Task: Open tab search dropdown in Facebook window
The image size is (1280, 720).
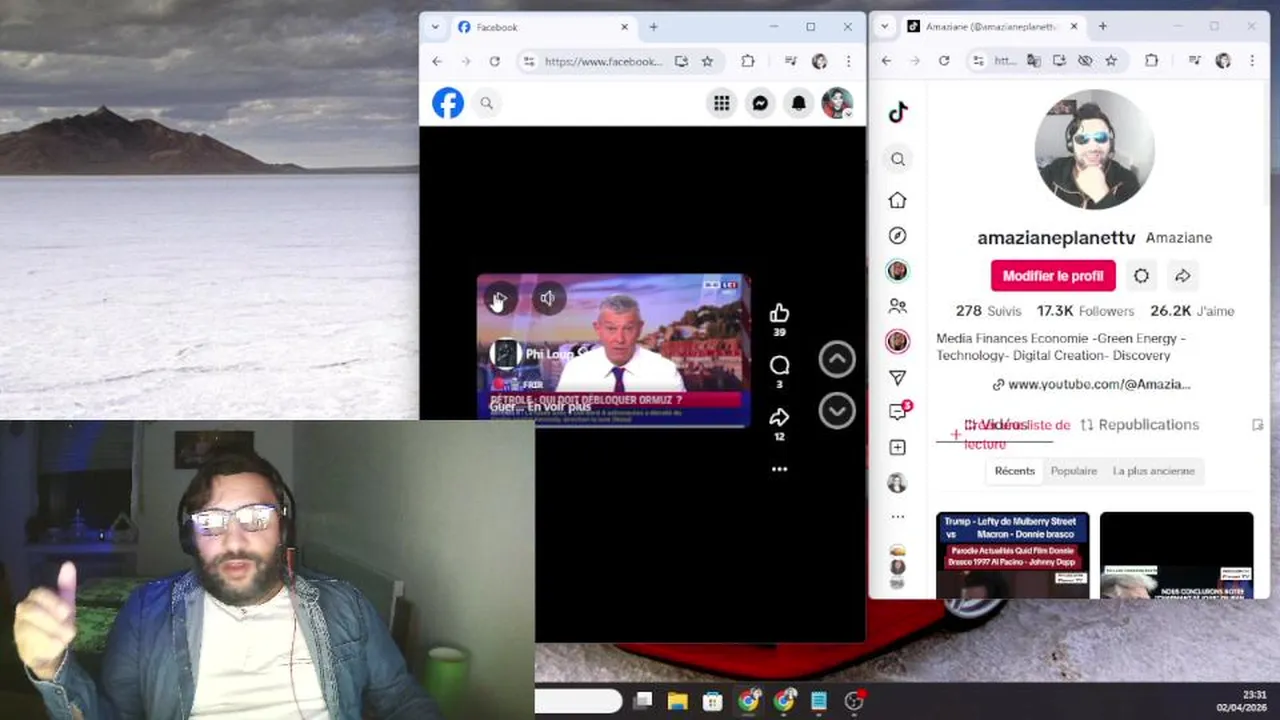Action: click(x=435, y=27)
